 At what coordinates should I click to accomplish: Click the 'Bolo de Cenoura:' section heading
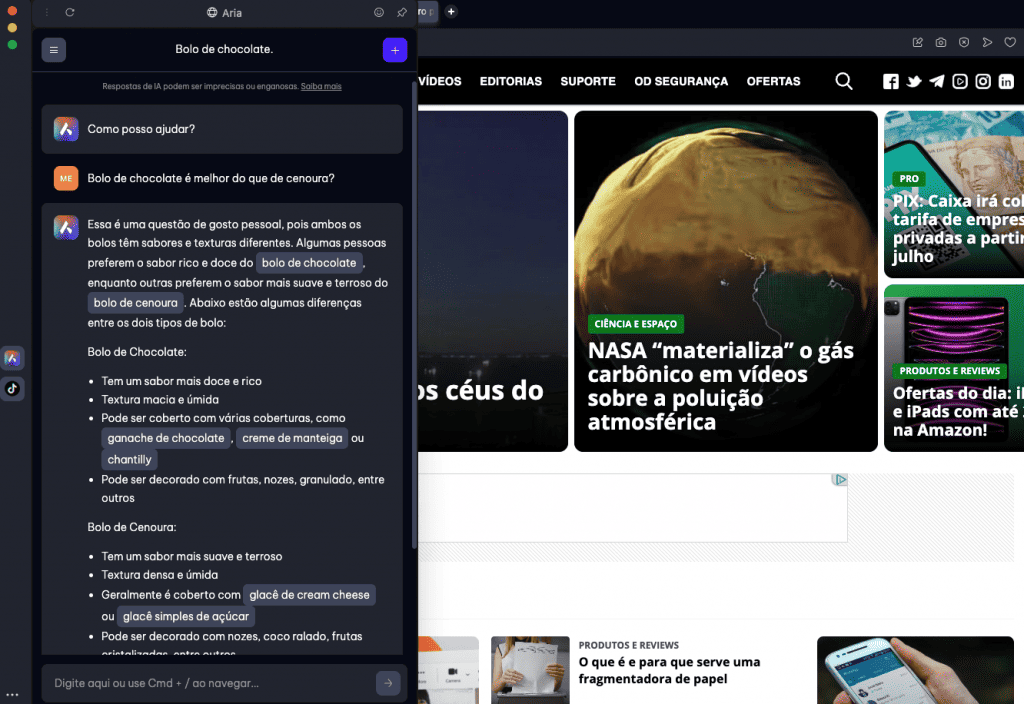click(132, 527)
